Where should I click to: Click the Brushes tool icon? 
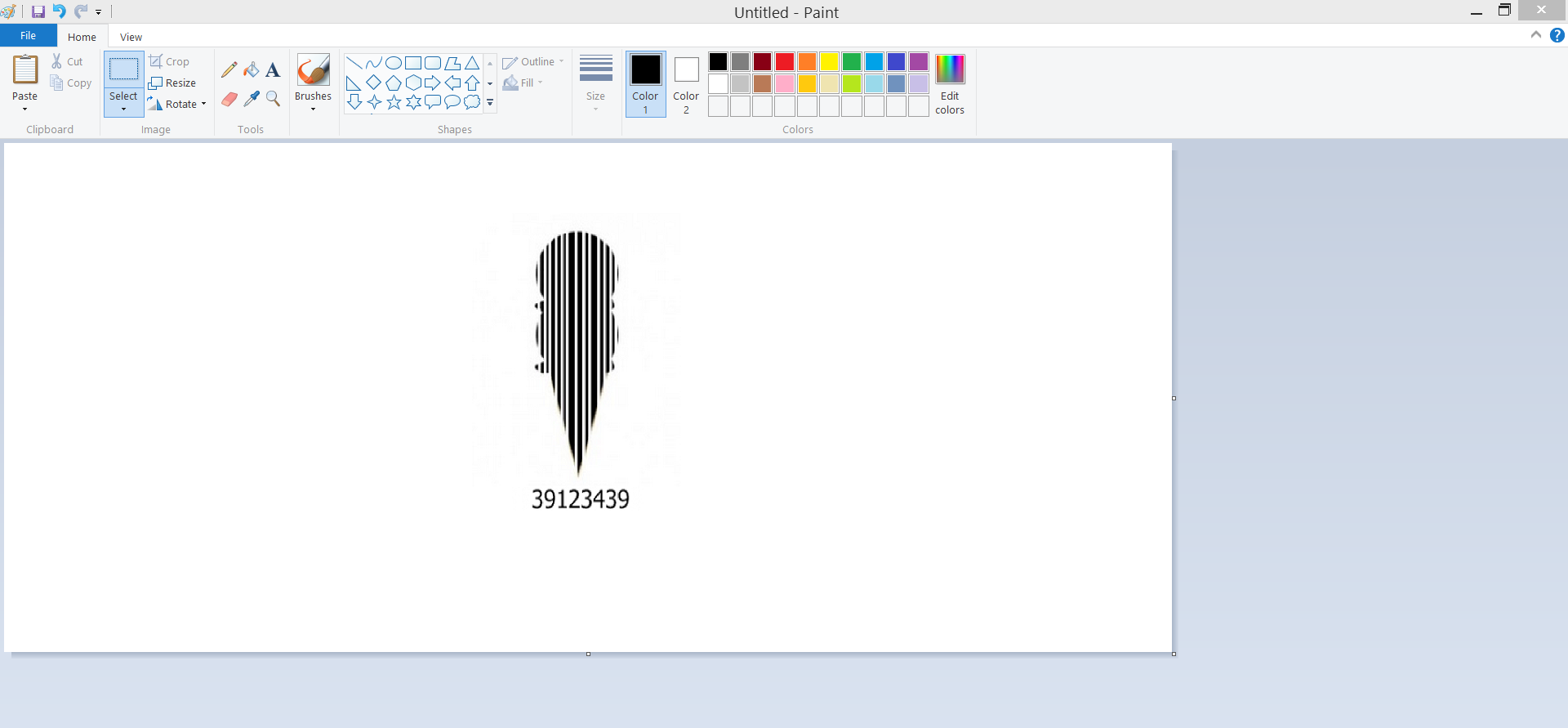[313, 70]
